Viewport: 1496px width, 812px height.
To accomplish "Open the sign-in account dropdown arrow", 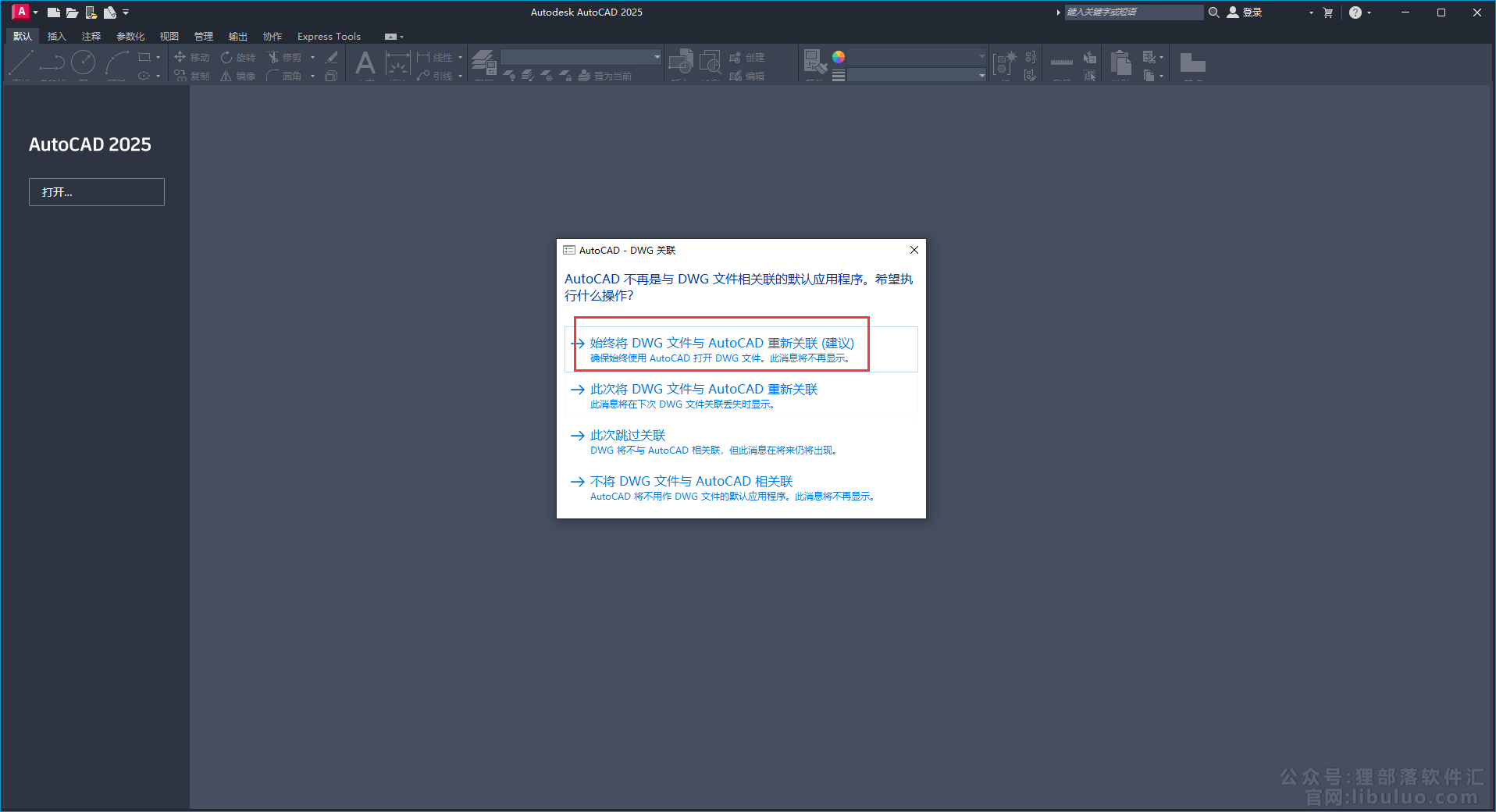I will (x=1311, y=12).
